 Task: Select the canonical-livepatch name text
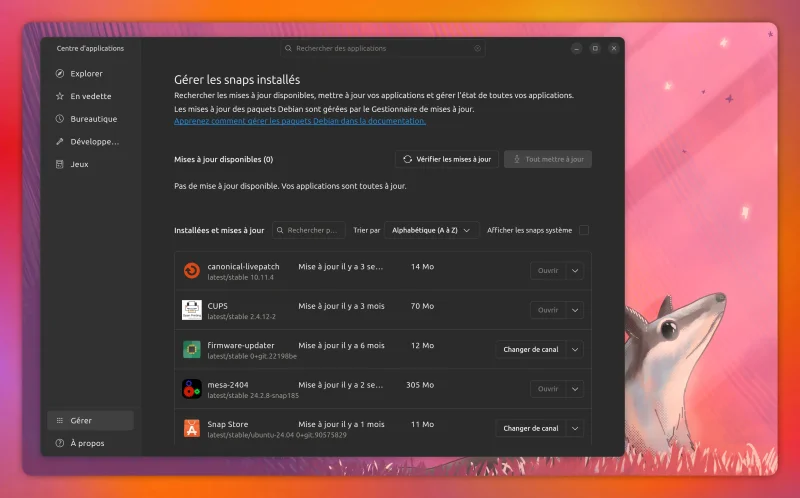coord(243,266)
